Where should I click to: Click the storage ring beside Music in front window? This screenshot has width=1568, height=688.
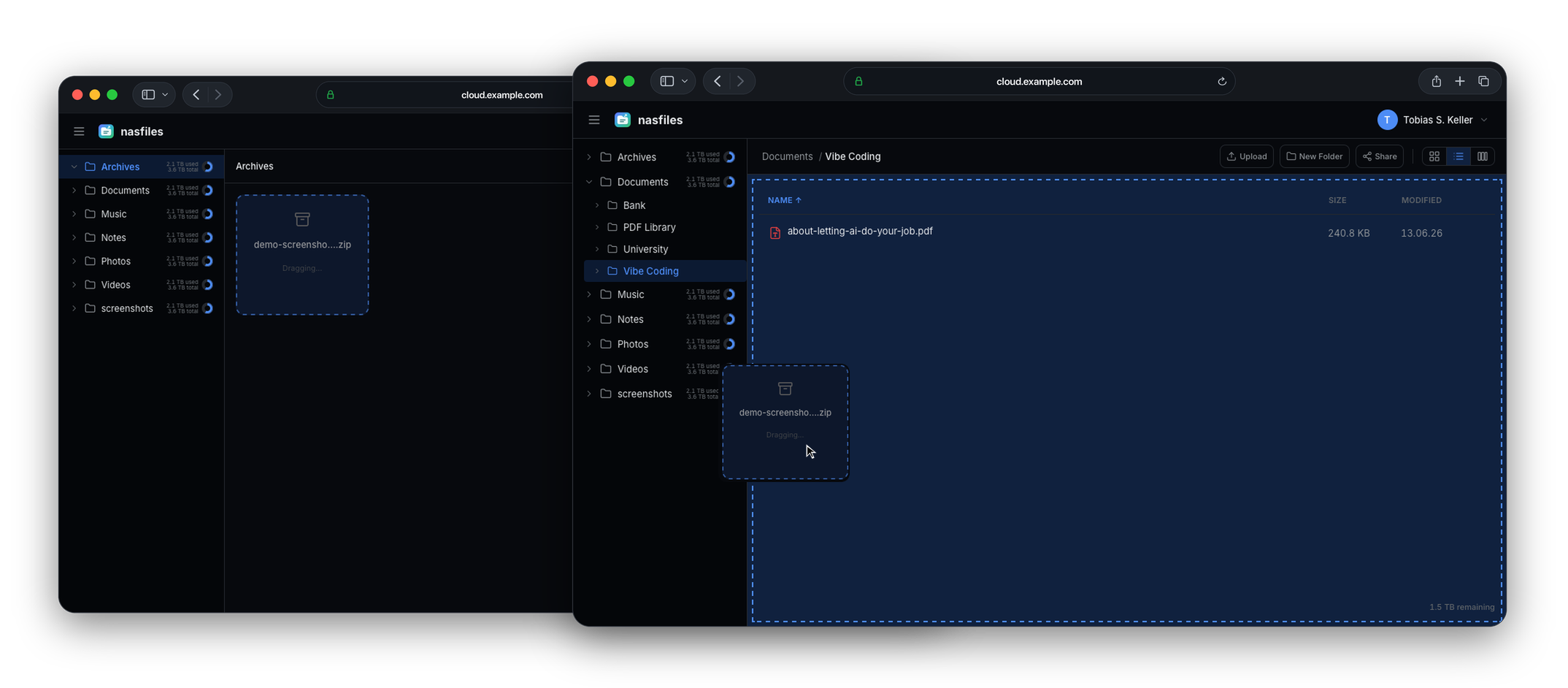coord(729,294)
